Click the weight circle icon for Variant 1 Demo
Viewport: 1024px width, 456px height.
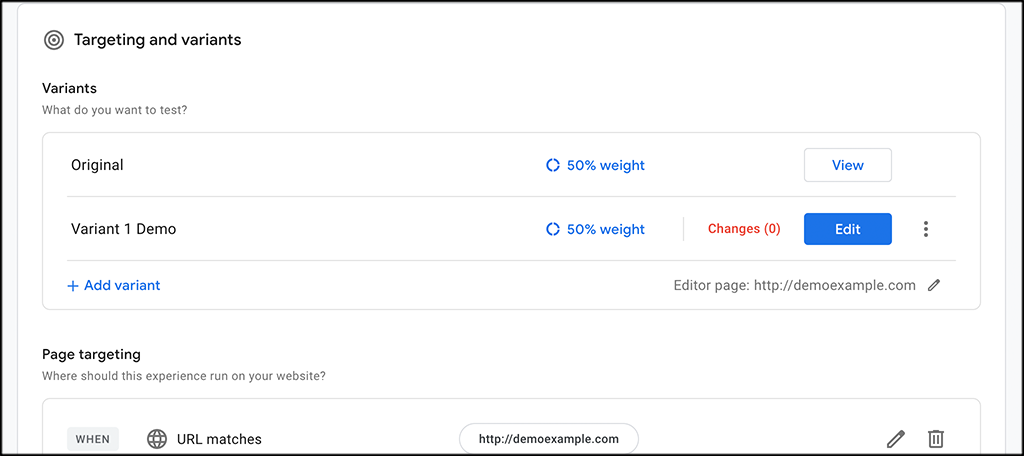pyautogui.click(x=552, y=229)
